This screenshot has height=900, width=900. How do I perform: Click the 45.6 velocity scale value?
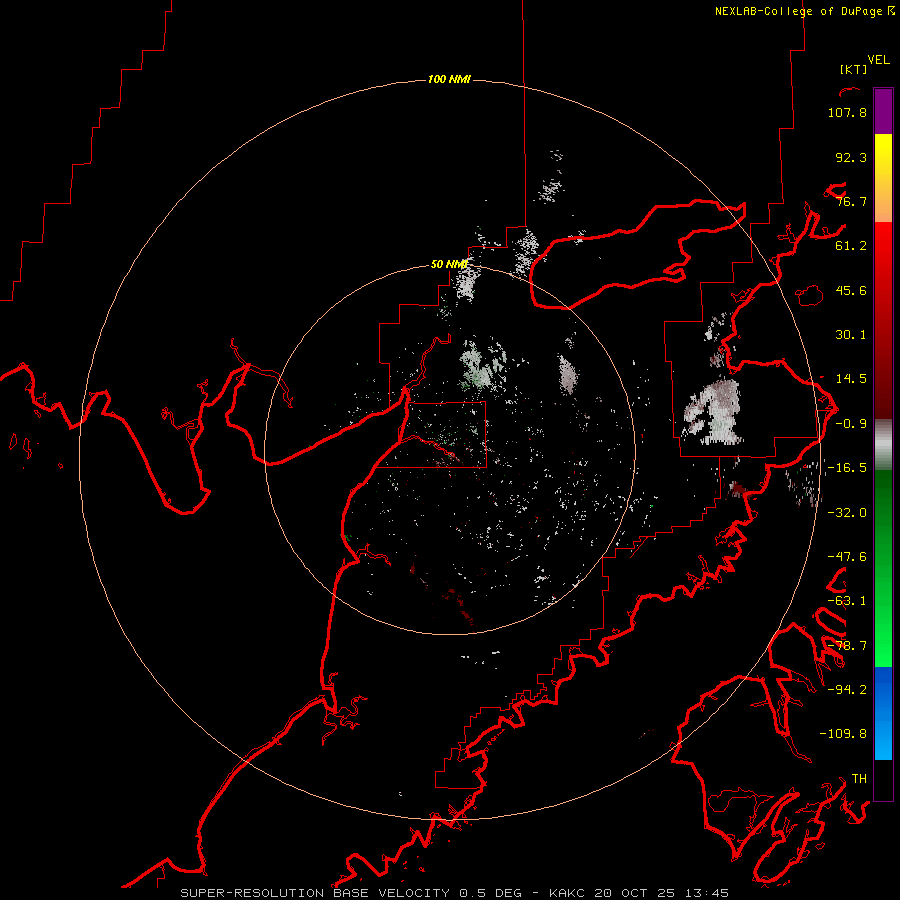pyautogui.click(x=851, y=290)
